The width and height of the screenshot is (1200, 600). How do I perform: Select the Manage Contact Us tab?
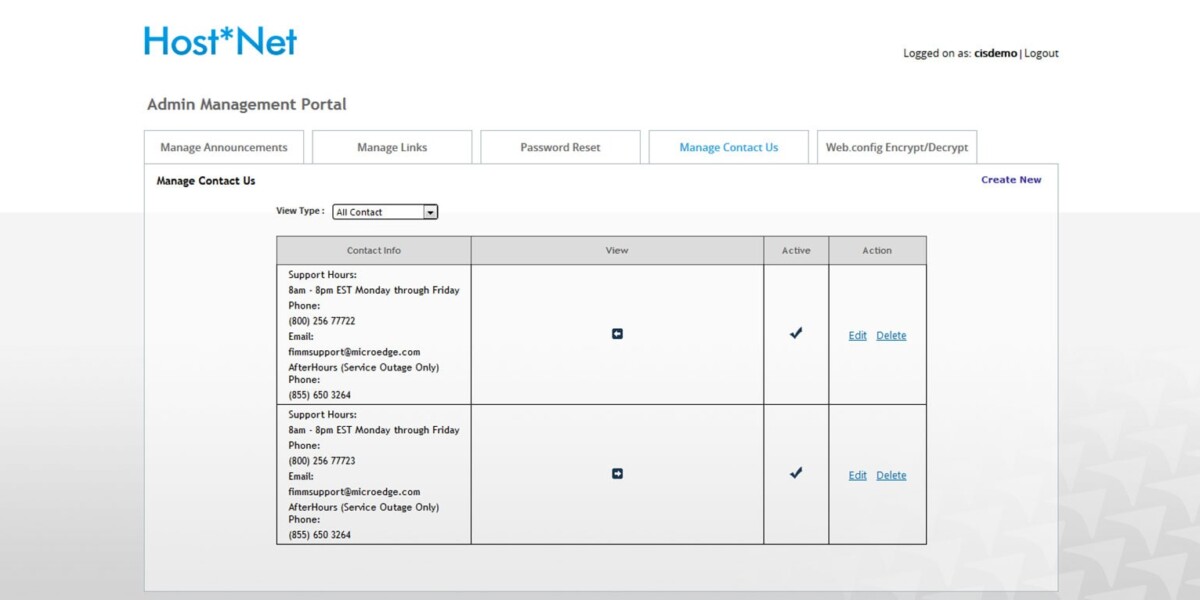click(x=728, y=147)
